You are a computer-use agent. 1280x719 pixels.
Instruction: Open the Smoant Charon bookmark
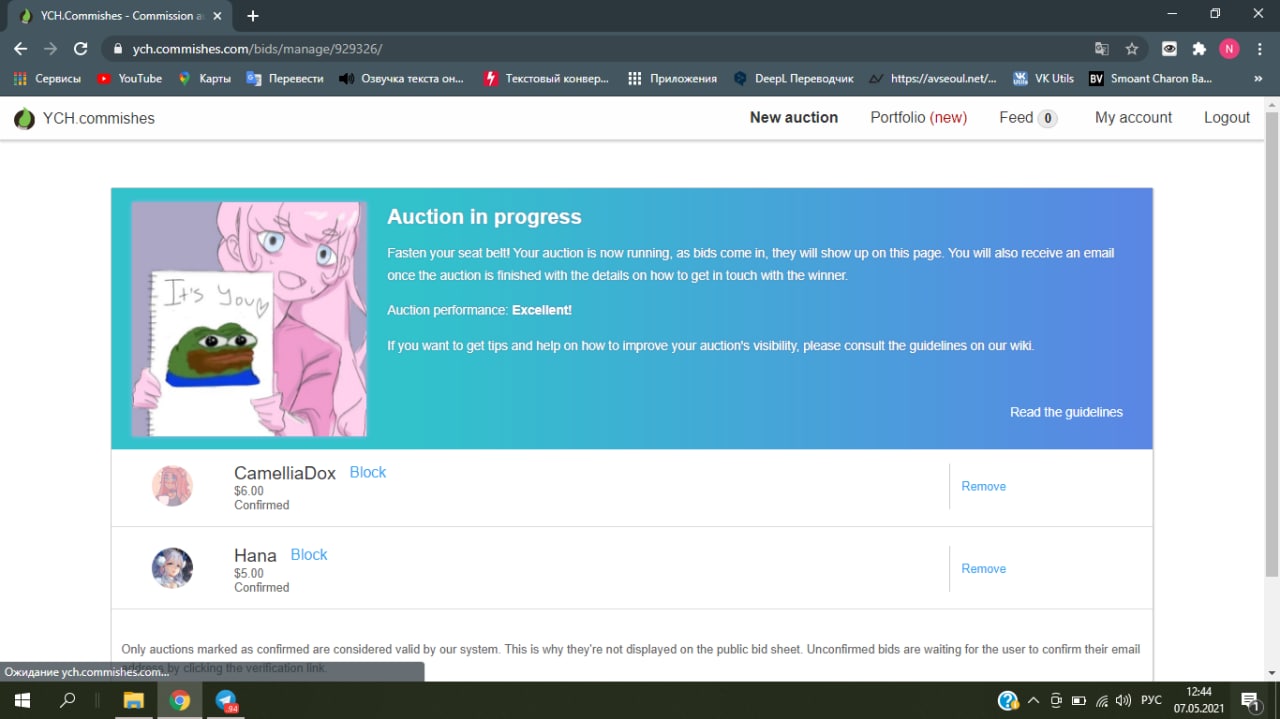(x=1151, y=78)
